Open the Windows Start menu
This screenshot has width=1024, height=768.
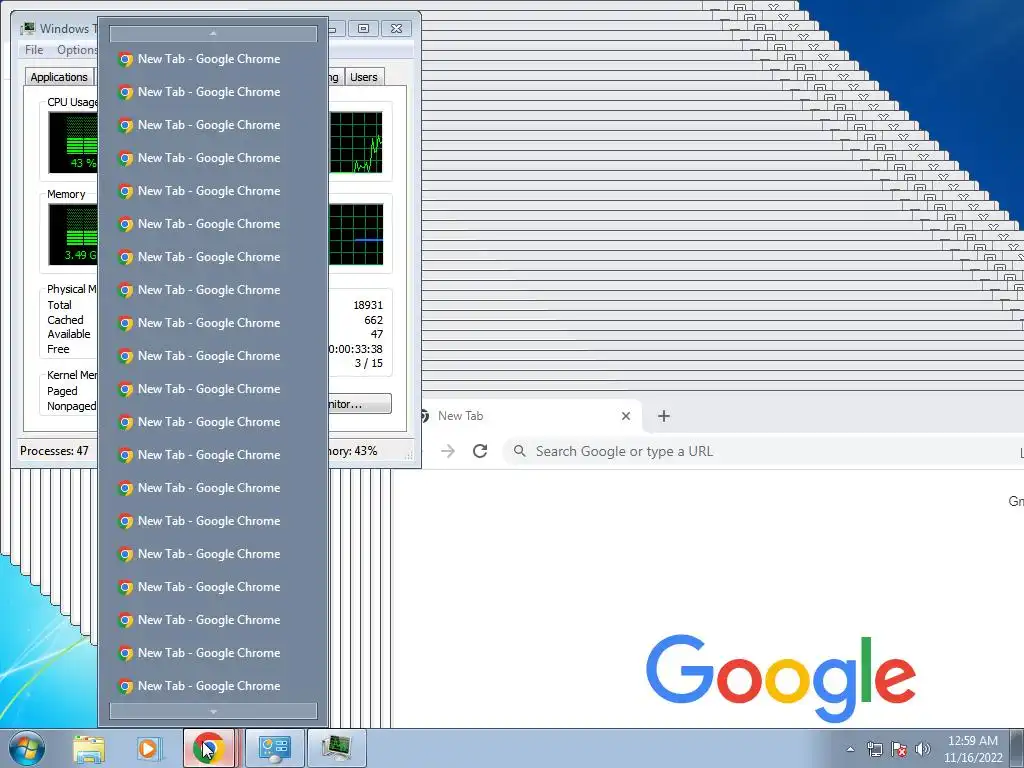(x=27, y=749)
